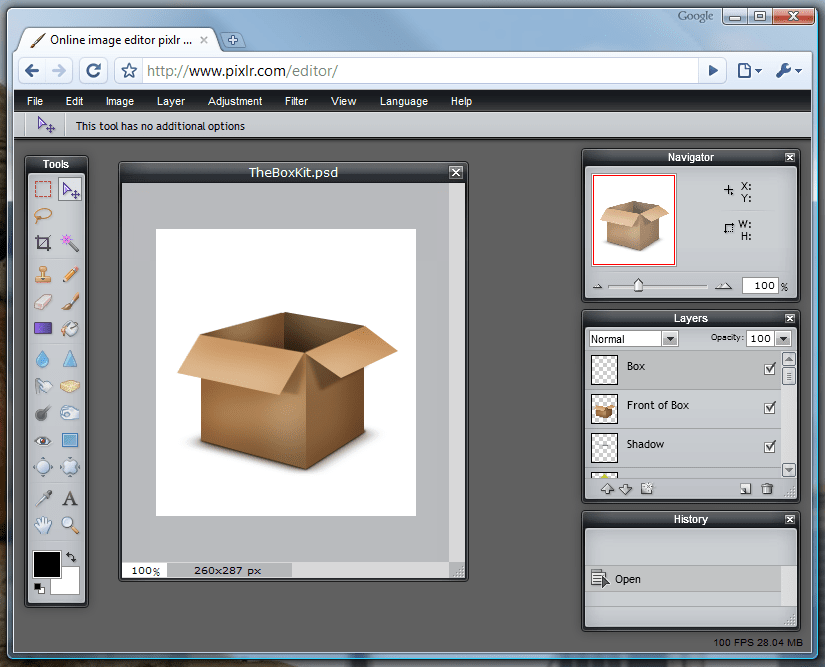
Task: Choose the Magic Wand tool
Action: (69, 242)
